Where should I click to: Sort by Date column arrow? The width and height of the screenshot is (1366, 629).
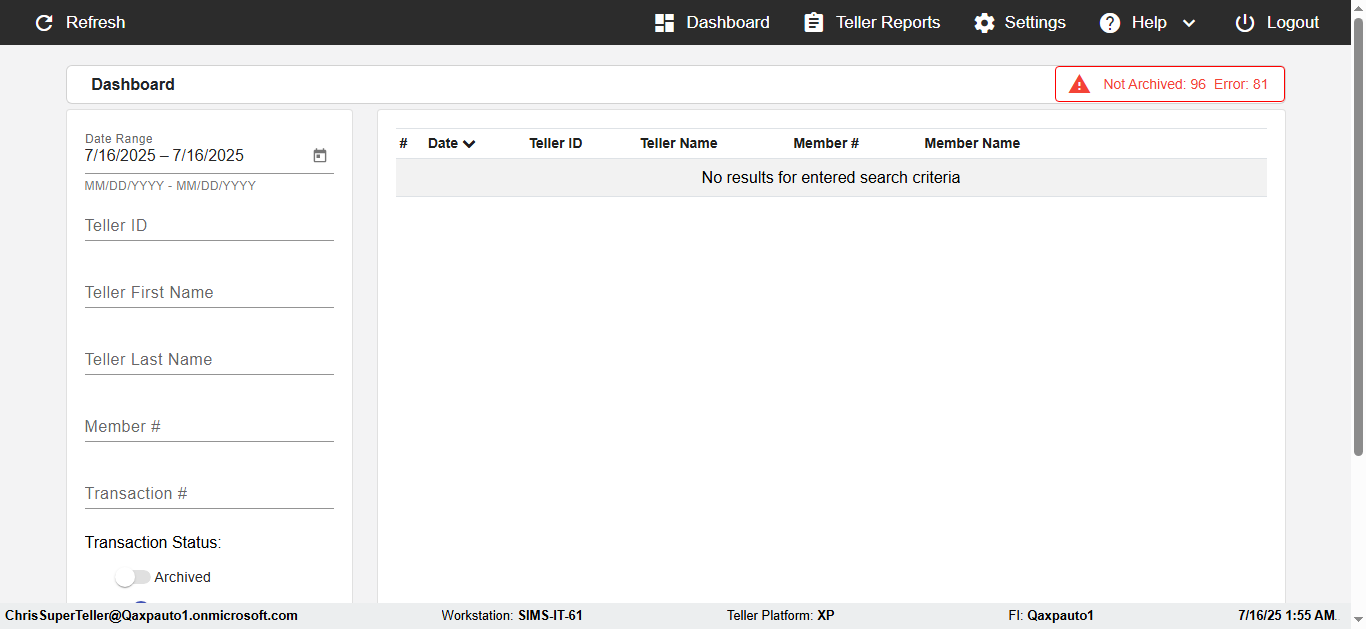469,144
